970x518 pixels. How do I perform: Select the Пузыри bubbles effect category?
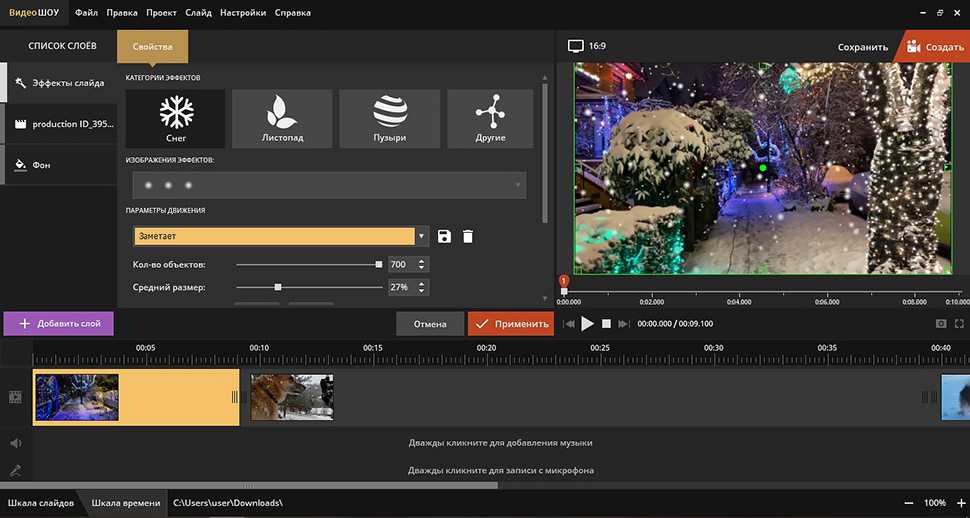pyautogui.click(x=389, y=119)
